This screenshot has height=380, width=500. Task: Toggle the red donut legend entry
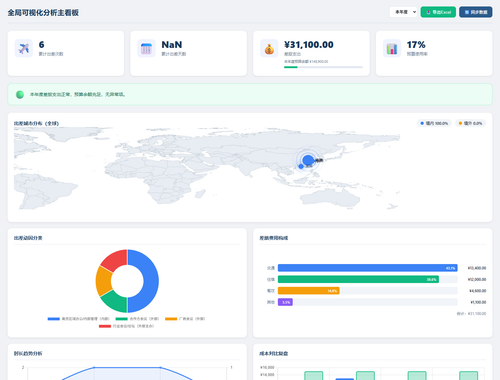pyautogui.click(x=126, y=326)
